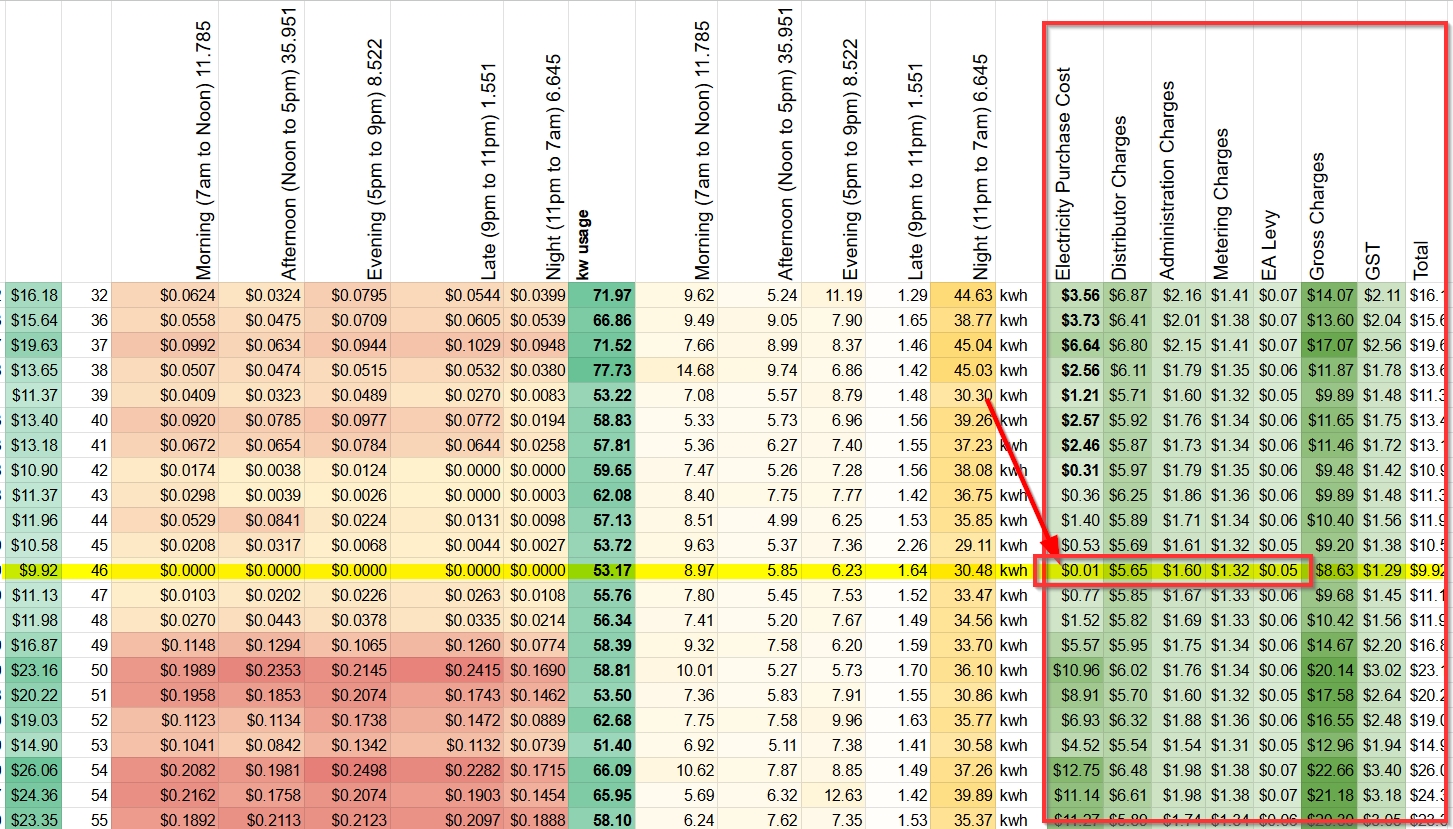This screenshot has height=829, width=1453.
Task: Click the Electricity Purchase Cost column header
Action: pos(1063,175)
